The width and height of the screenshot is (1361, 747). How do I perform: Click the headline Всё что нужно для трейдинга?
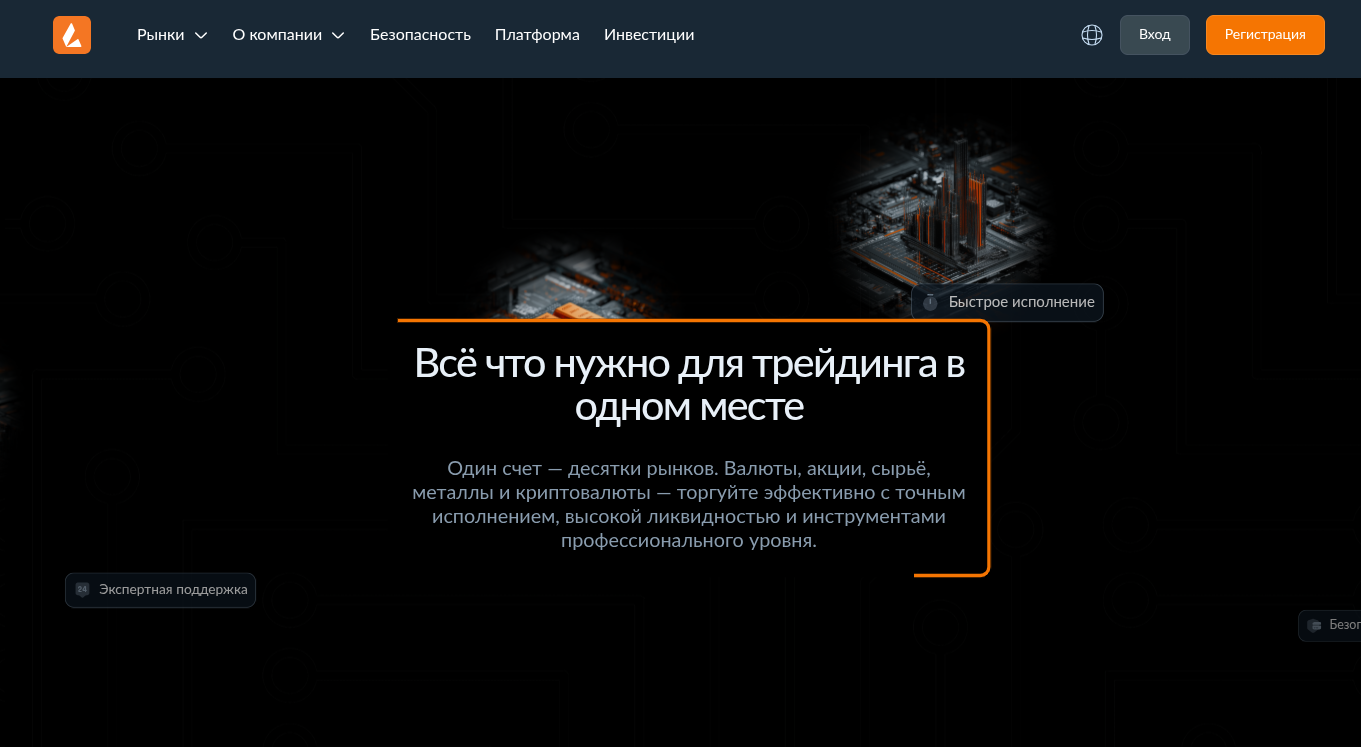click(x=690, y=384)
